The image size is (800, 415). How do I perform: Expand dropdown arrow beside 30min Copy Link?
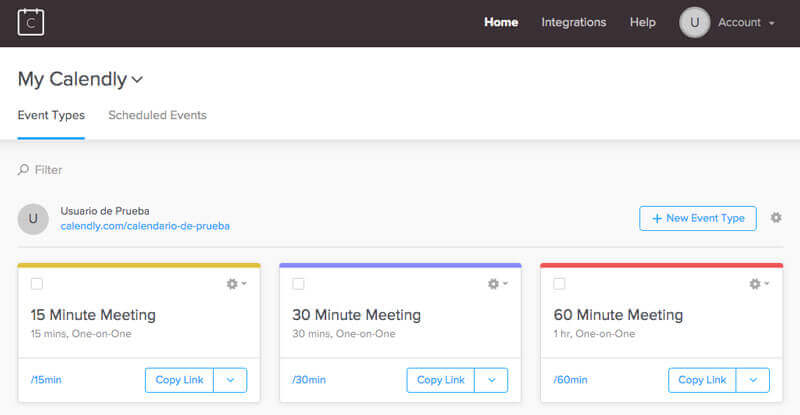click(491, 380)
